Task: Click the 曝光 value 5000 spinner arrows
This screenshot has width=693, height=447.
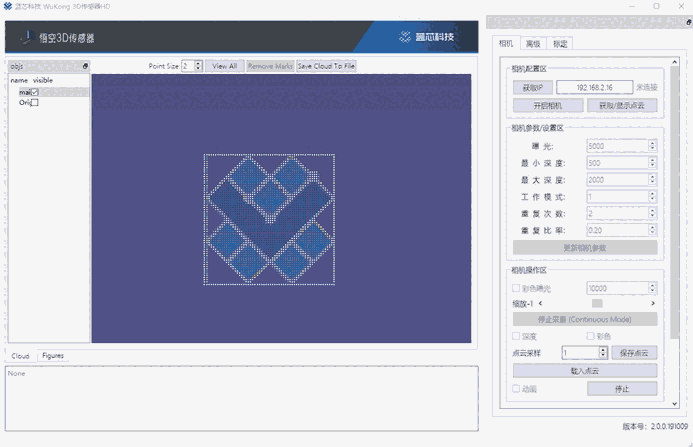Action: pos(652,146)
